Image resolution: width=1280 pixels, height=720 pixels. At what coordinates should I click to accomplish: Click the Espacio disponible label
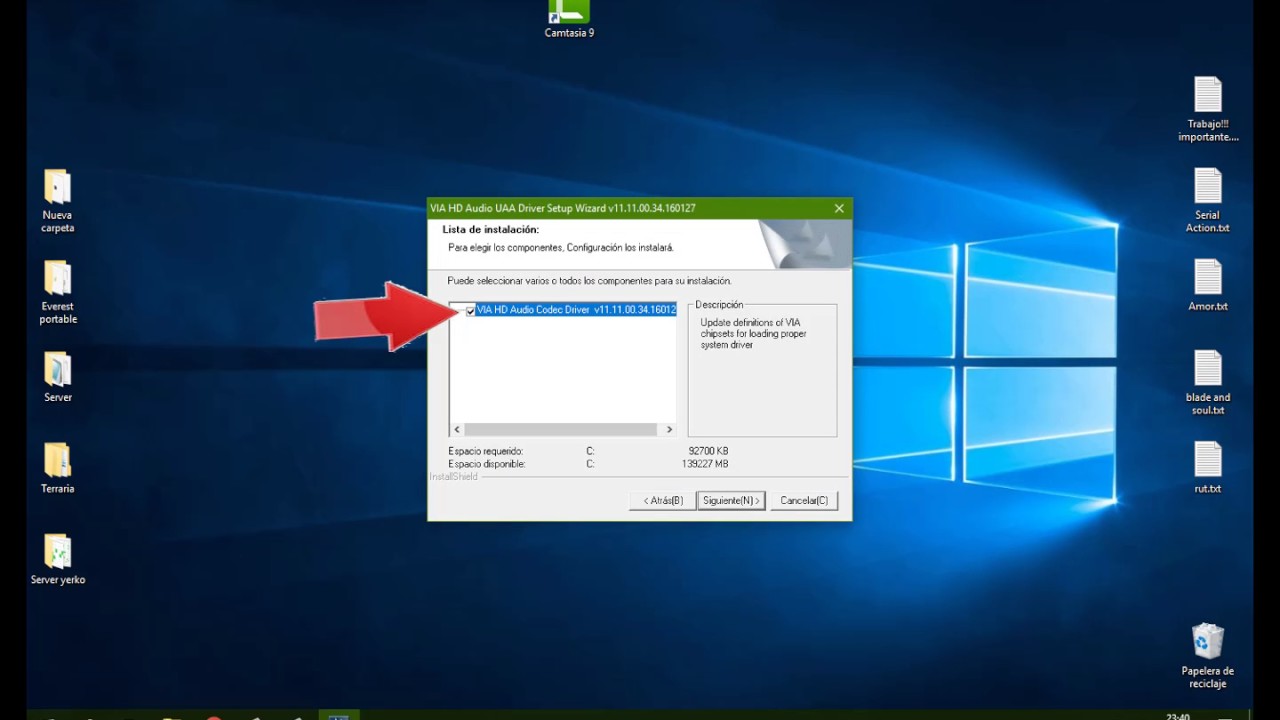coord(486,464)
